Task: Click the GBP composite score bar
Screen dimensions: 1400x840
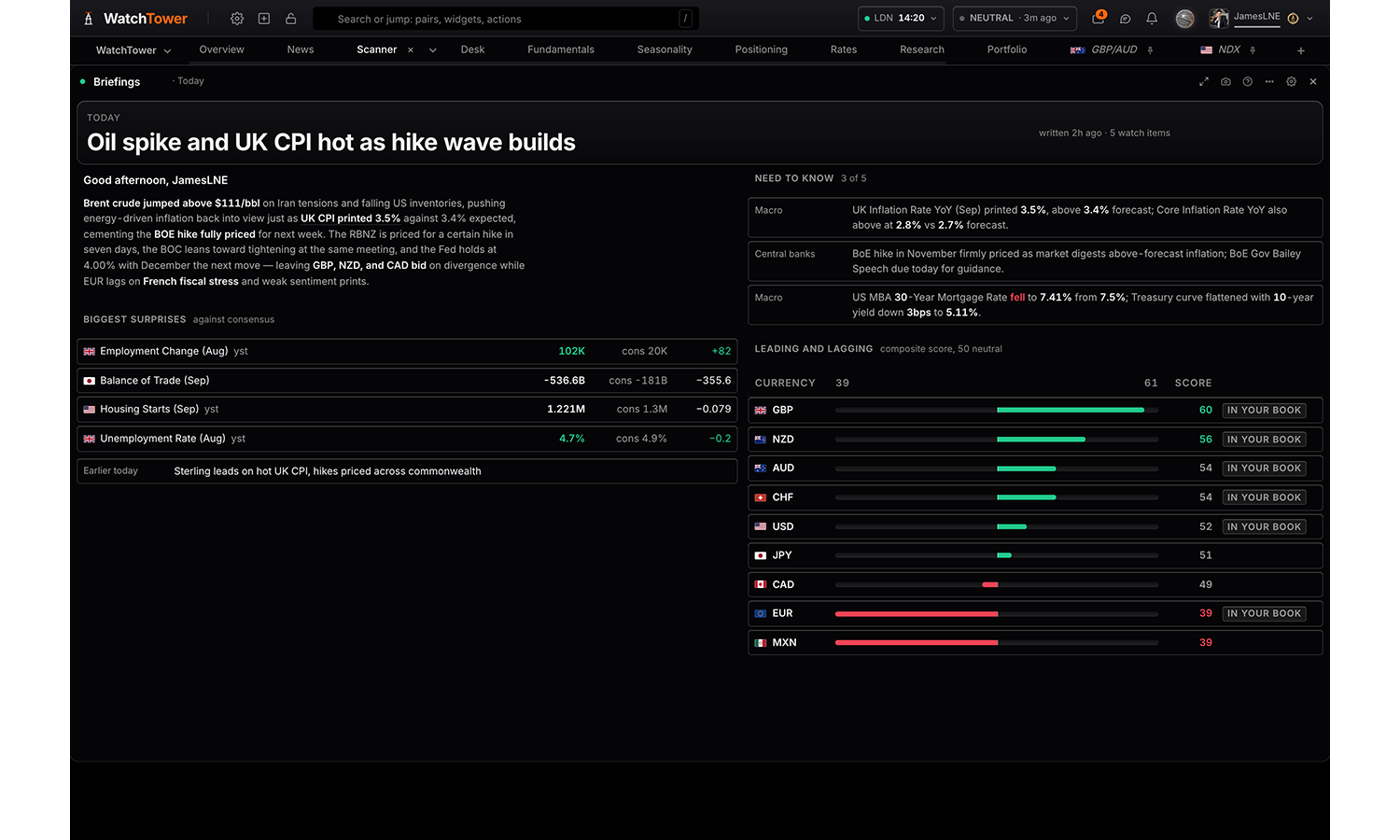Action: tap(997, 411)
